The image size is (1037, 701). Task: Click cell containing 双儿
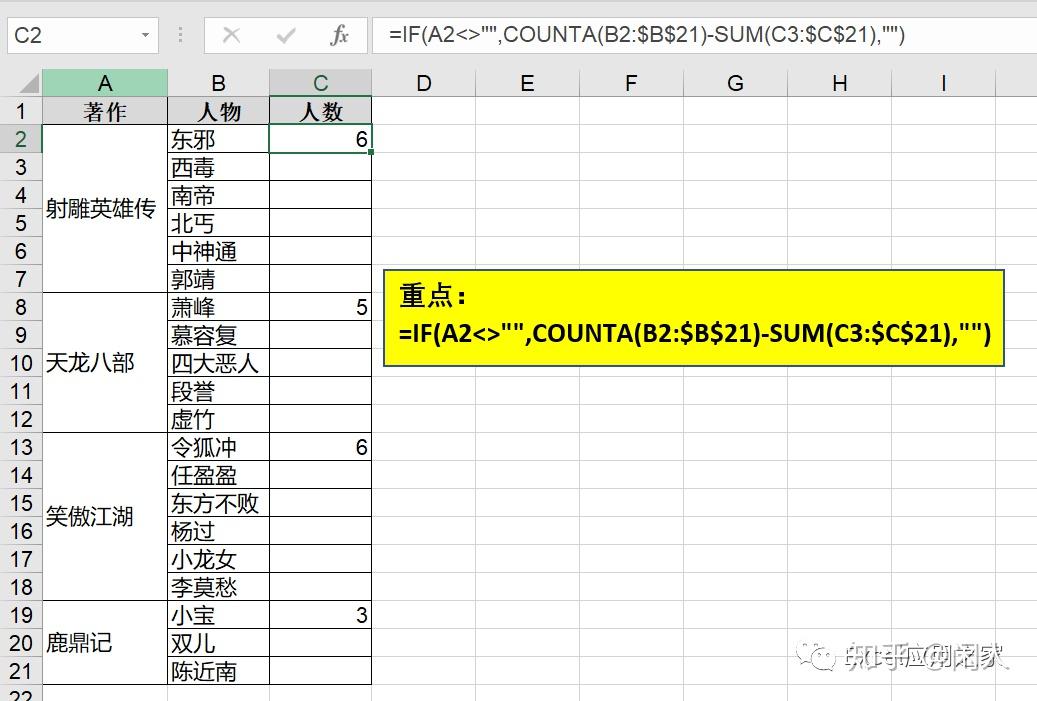(218, 643)
